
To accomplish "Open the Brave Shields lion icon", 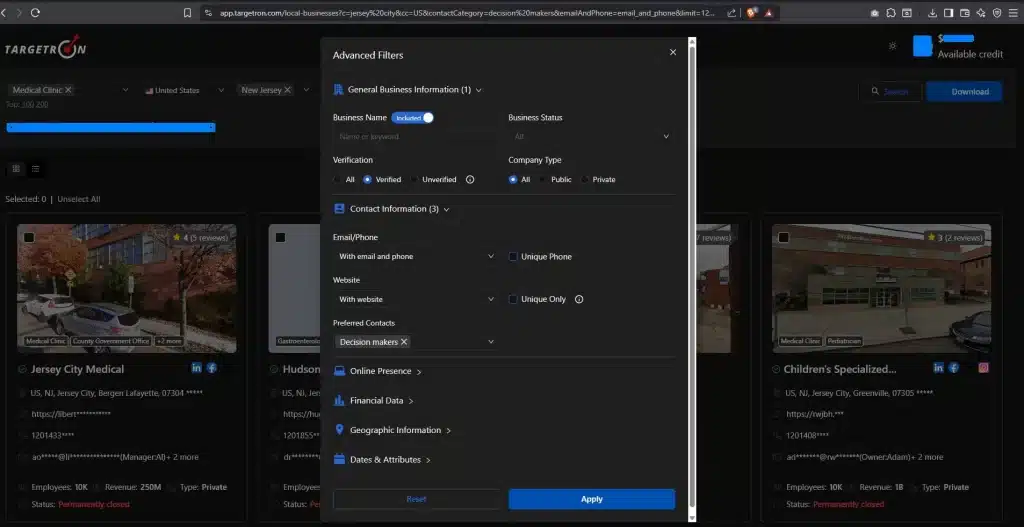I will tap(752, 12).
